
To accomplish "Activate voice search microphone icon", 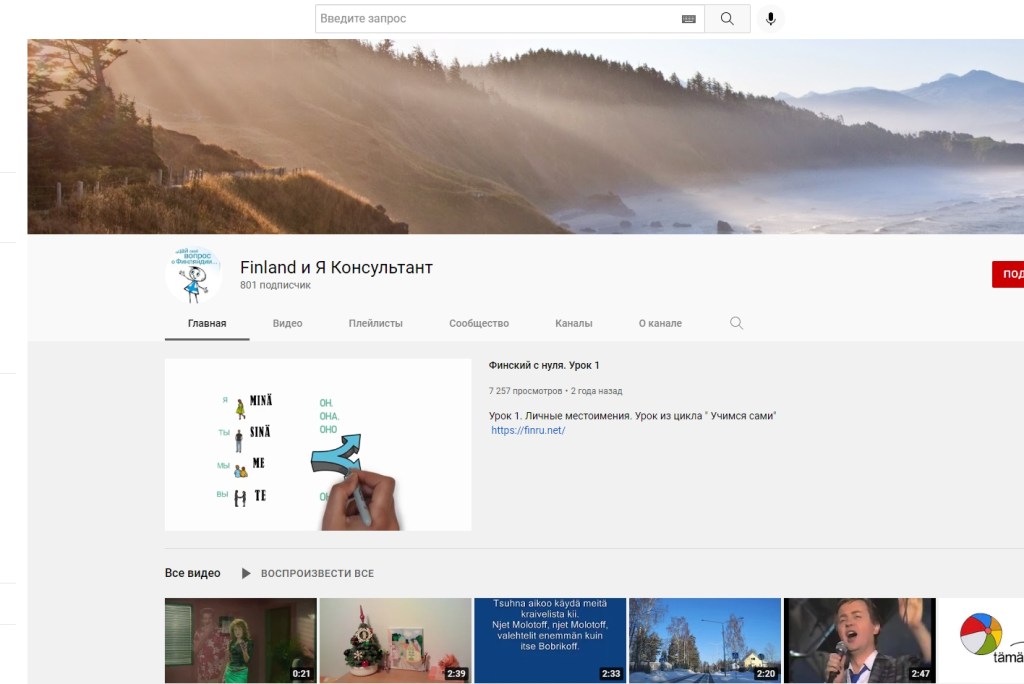I will click(x=770, y=19).
